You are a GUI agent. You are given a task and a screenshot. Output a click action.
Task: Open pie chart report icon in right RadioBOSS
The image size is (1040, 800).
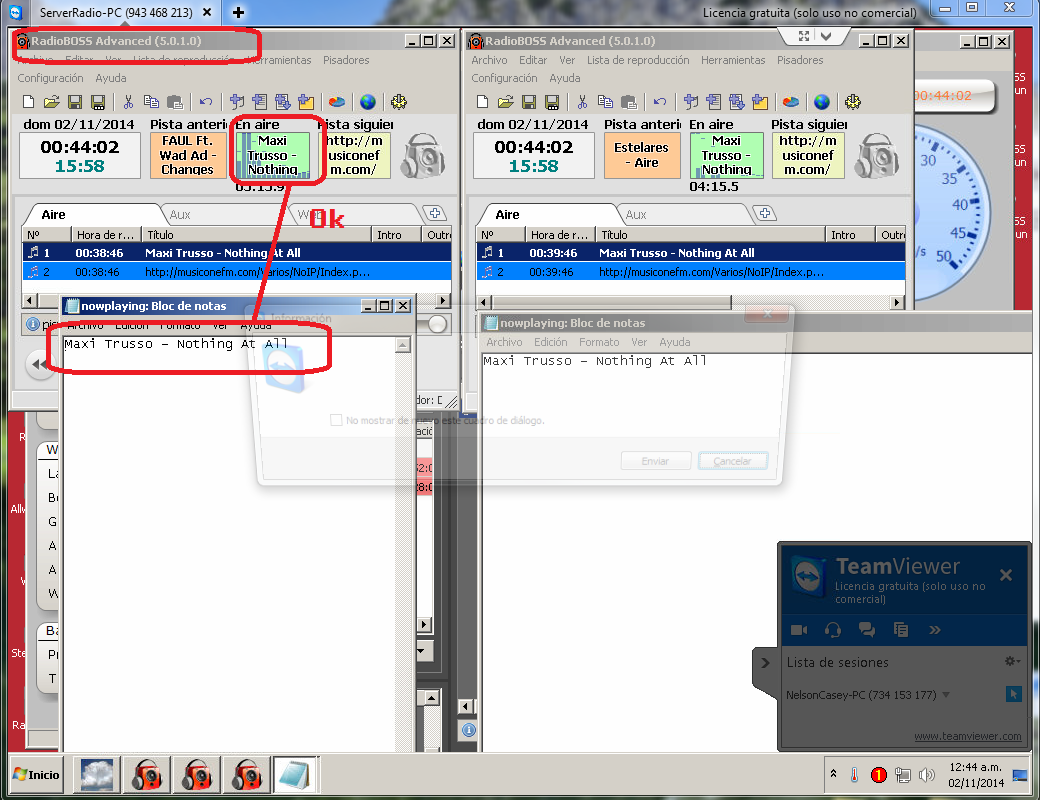tap(791, 101)
